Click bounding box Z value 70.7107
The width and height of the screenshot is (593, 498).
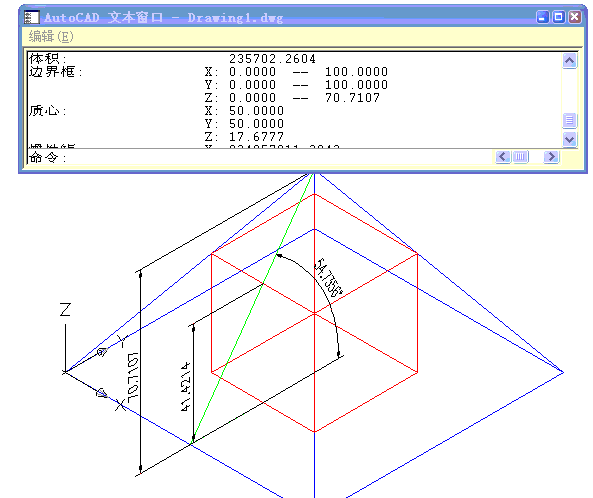[352, 98]
